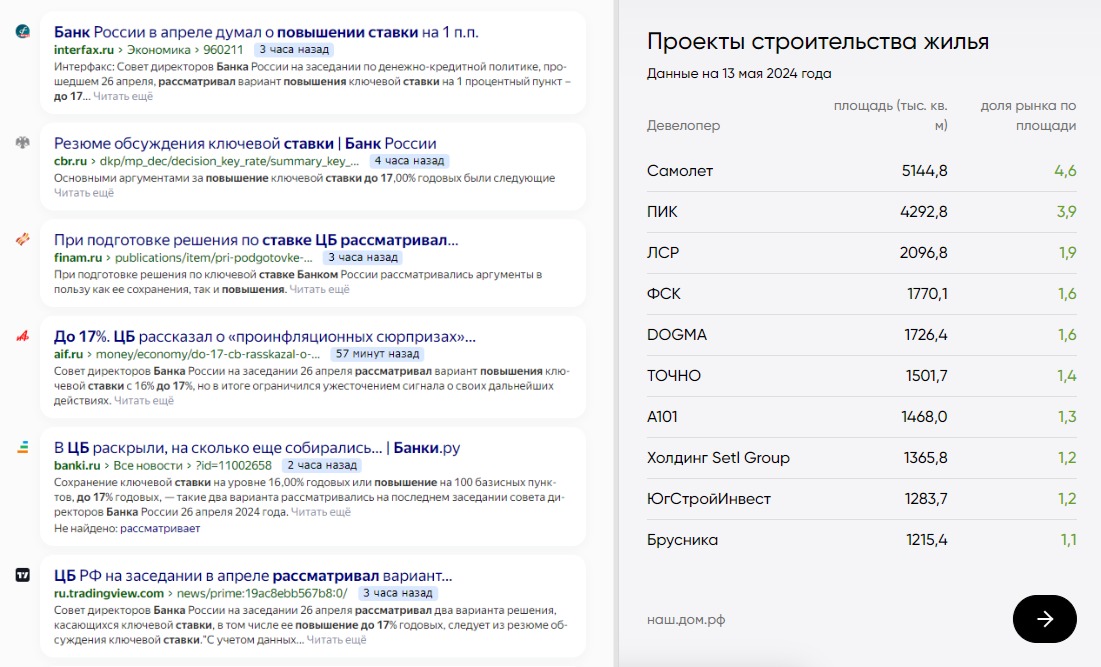Click the '2 часа назад' time badge

(x=322, y=465)
